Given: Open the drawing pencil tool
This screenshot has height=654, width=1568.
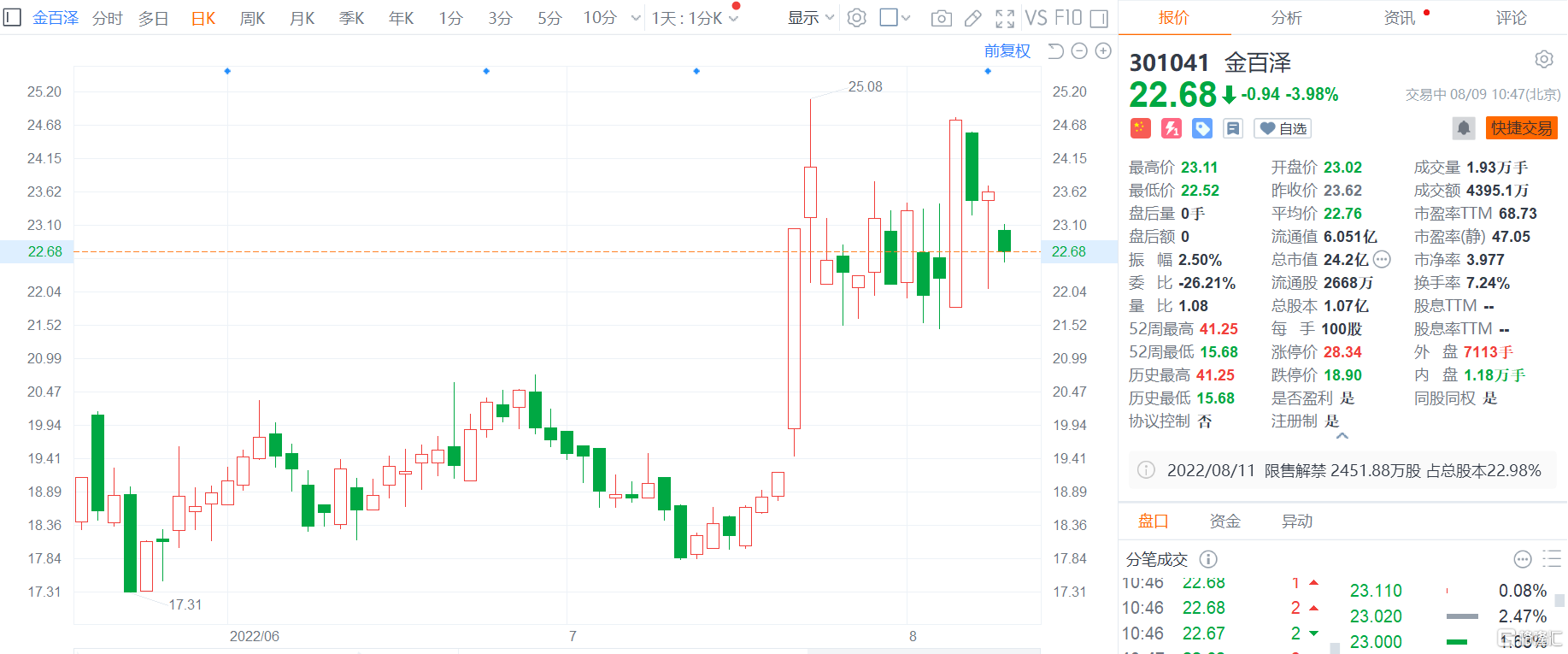Looking at the screenshot, I should click(972, 18).
